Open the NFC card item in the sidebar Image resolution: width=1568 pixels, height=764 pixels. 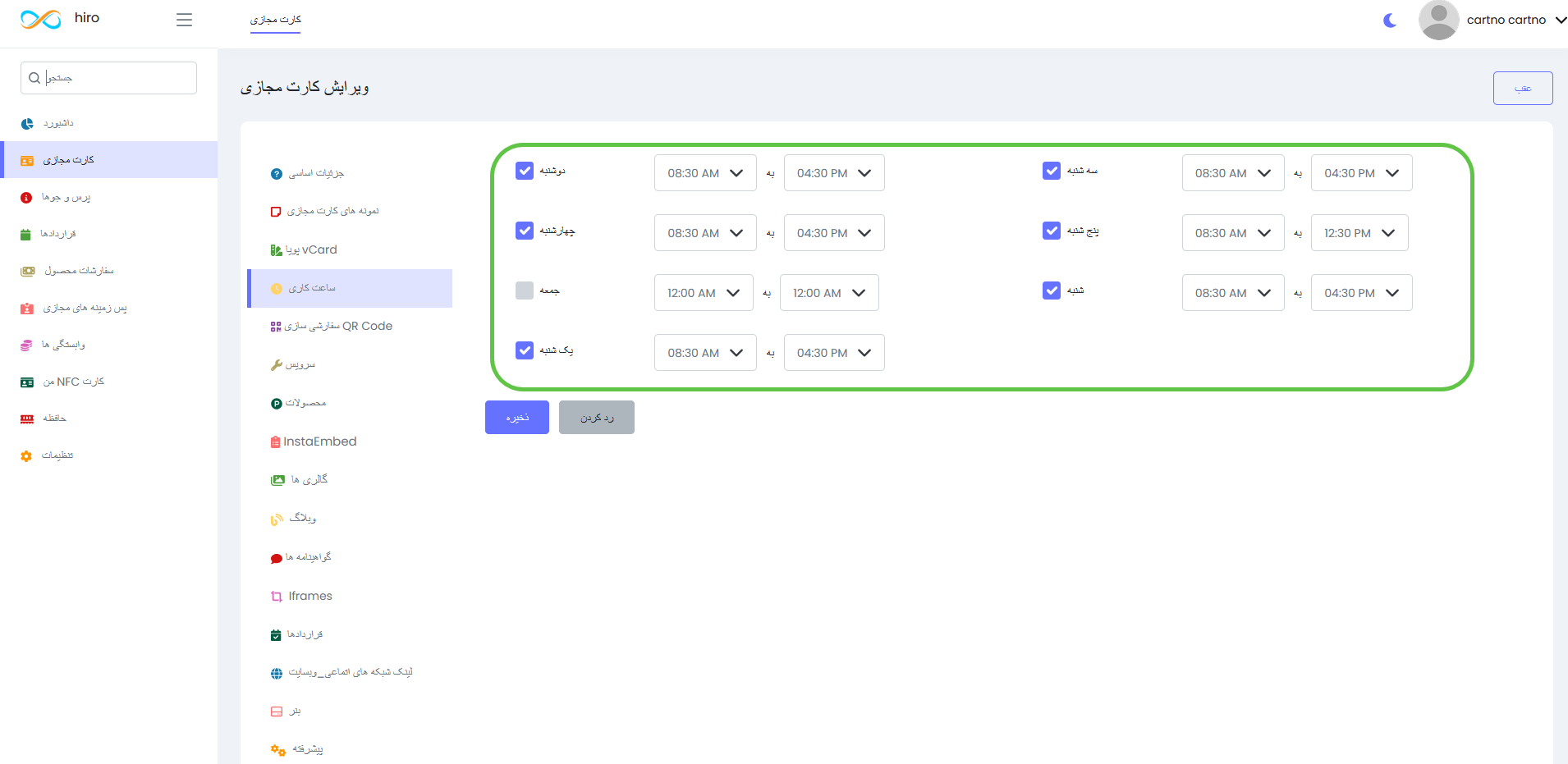click(x=72, y=382)
